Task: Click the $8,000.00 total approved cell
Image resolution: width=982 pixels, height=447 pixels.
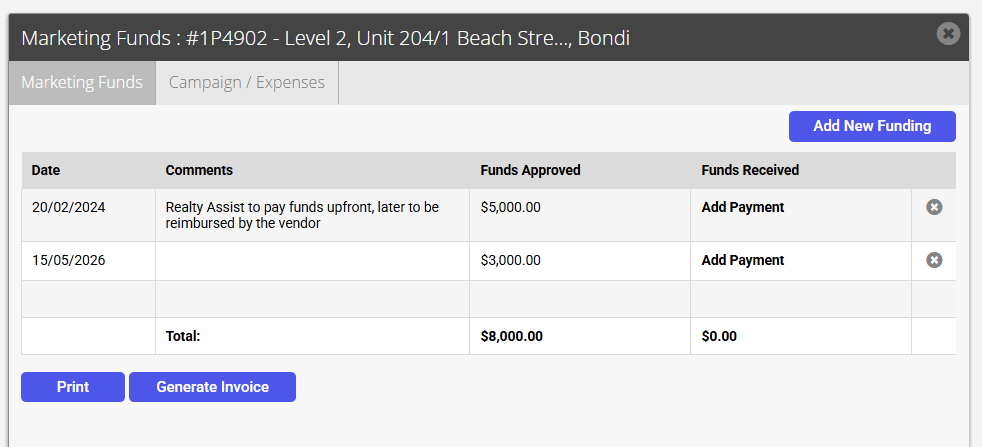Action: point(580,336)
